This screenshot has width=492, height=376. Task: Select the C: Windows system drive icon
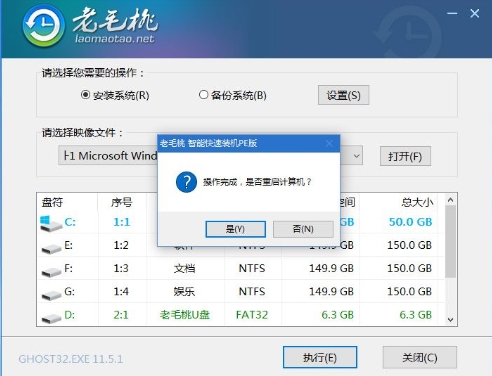tap(50, 223)
